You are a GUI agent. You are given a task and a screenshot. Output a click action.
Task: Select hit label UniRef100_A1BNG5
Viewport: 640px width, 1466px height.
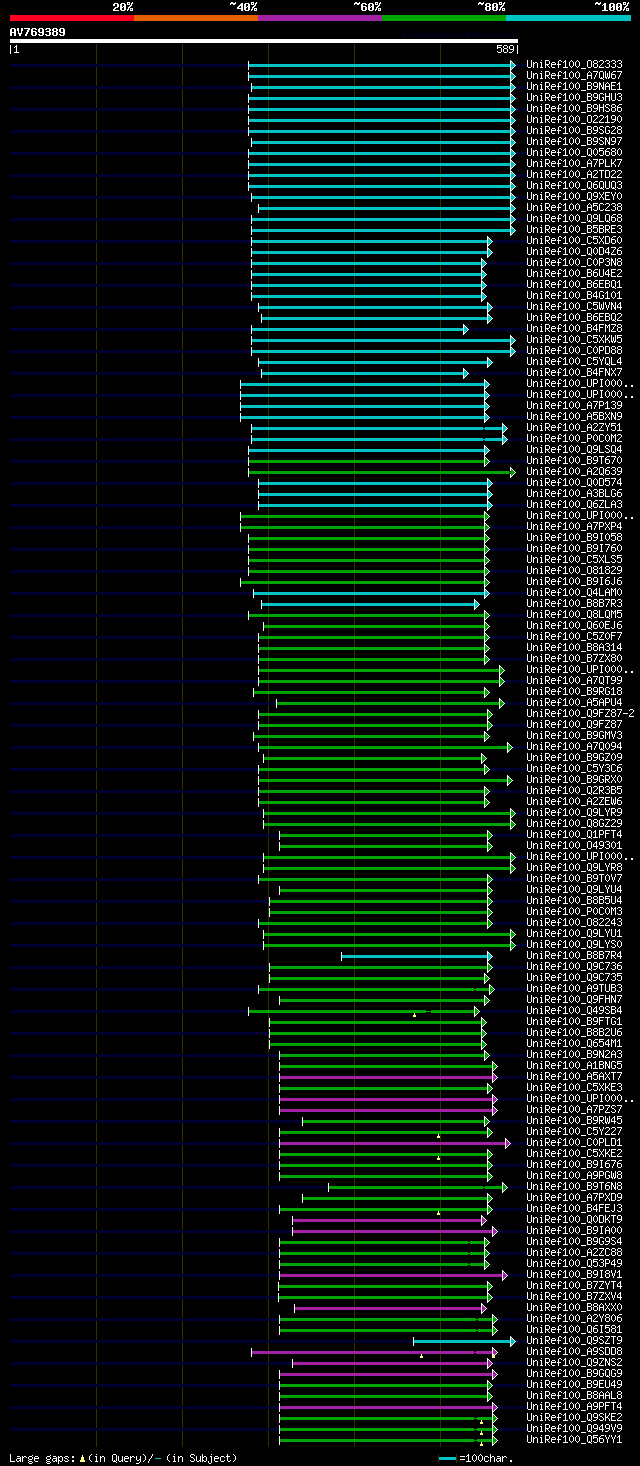point(574,1066)
